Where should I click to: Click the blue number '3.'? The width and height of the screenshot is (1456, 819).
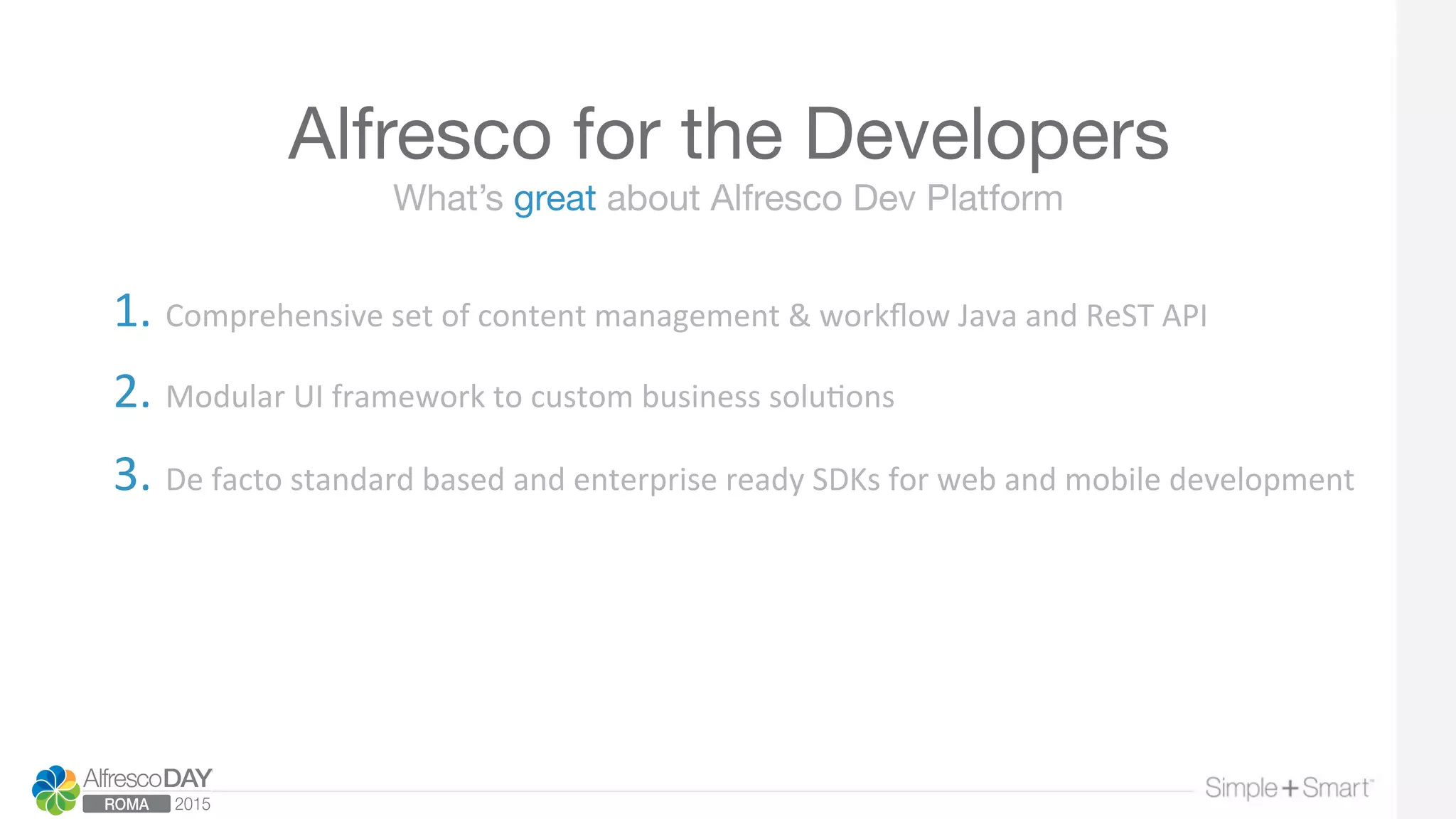[x=132, y=474]
